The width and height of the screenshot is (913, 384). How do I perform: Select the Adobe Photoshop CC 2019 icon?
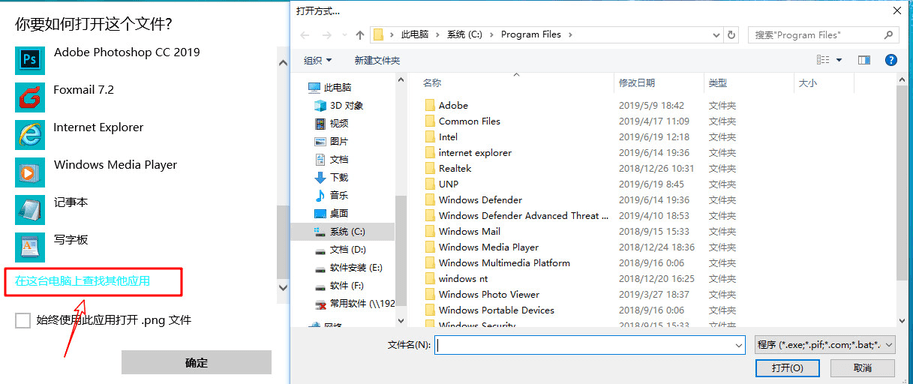pos(30,59)
